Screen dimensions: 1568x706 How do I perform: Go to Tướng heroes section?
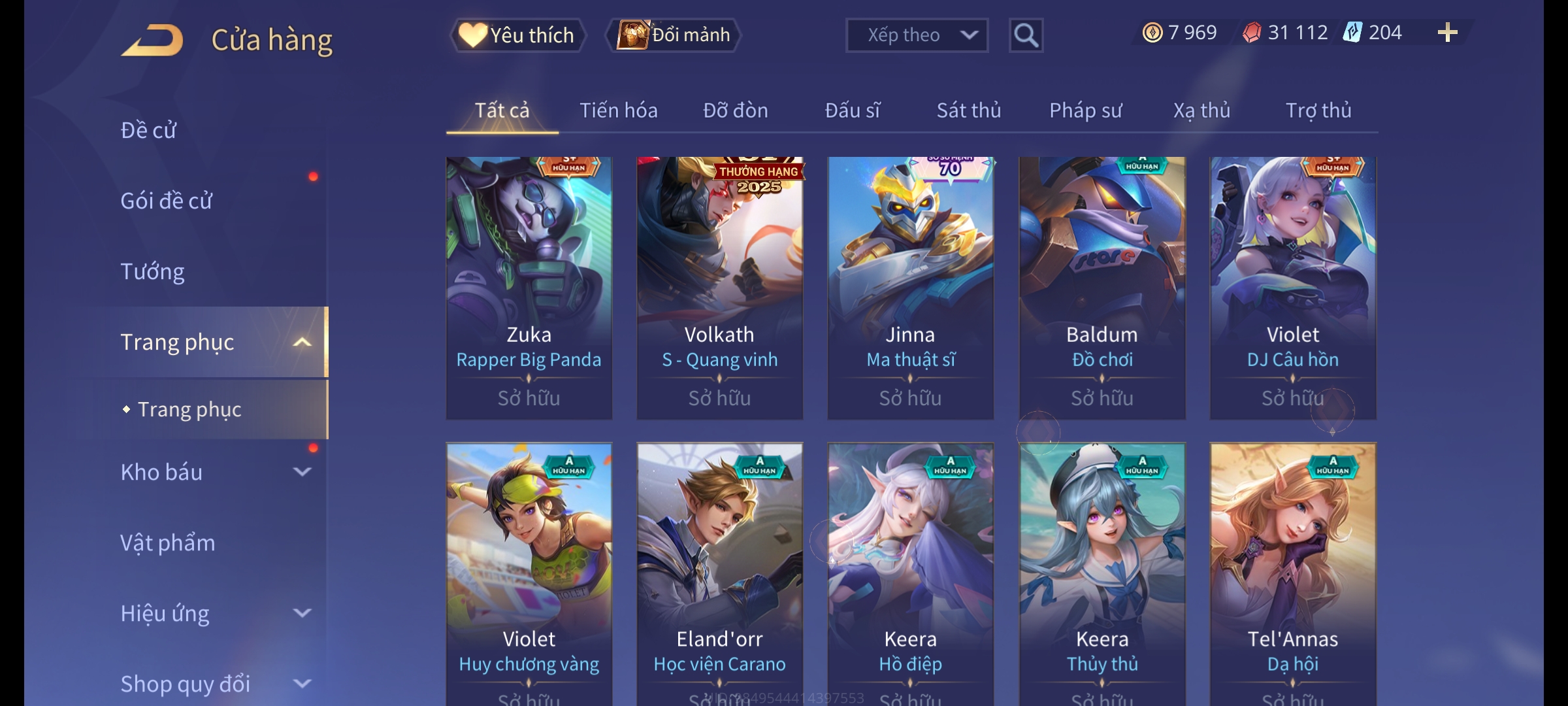(152, 271)
